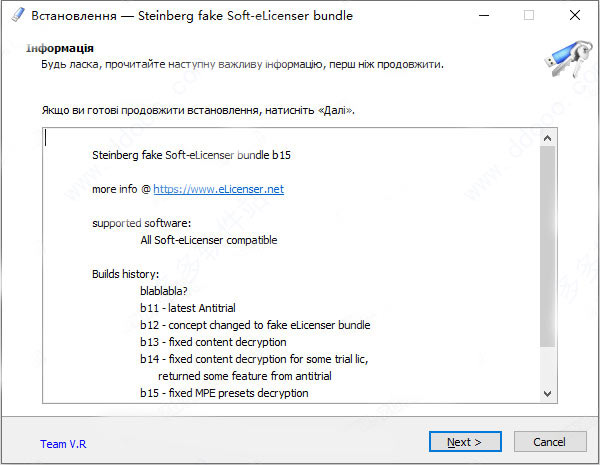Click the installer icon in the title bar
The width and height of the screenshot is (600, 465).
coord(16,16)
